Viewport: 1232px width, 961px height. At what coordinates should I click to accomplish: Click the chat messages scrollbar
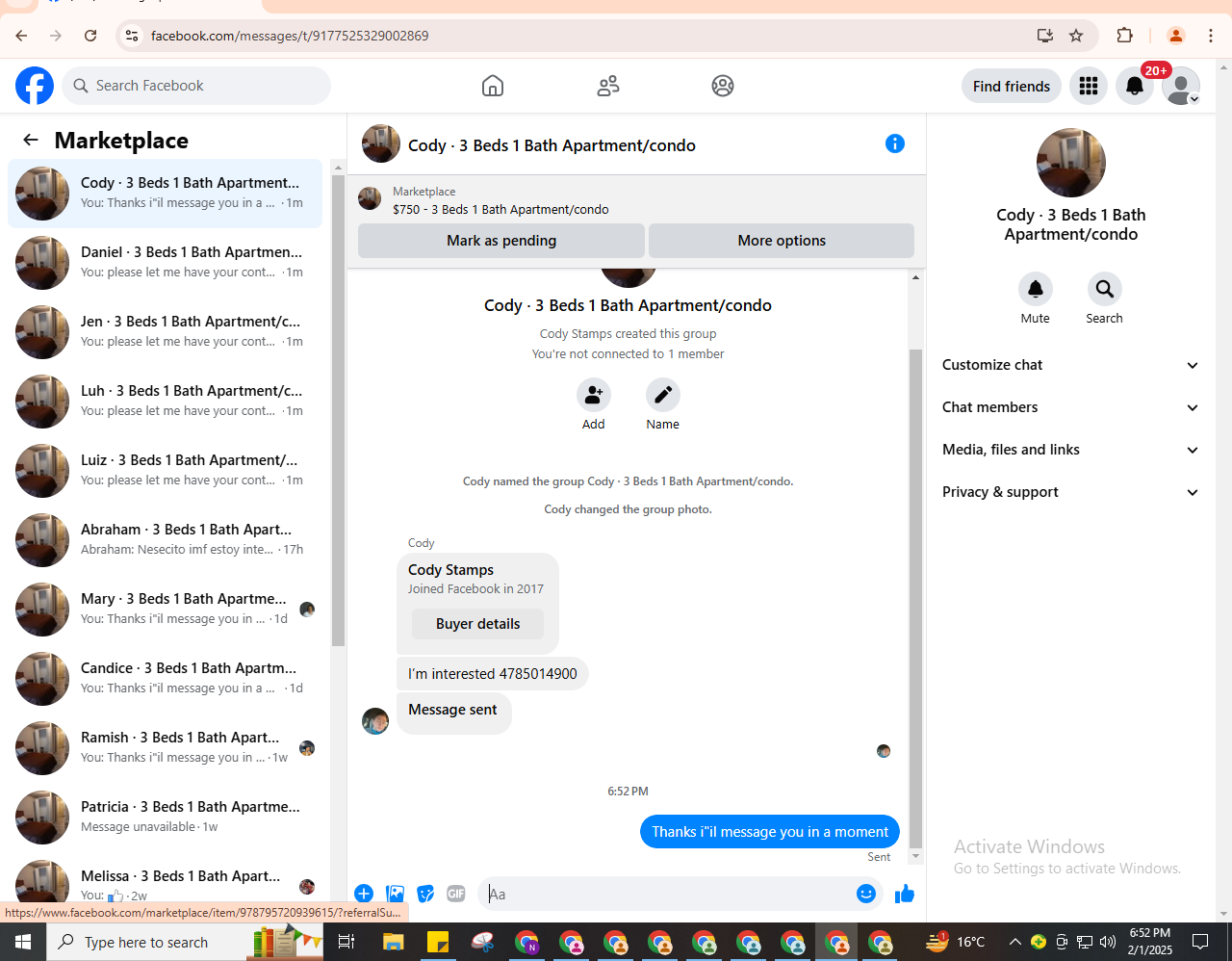click(x=915, y=597)
